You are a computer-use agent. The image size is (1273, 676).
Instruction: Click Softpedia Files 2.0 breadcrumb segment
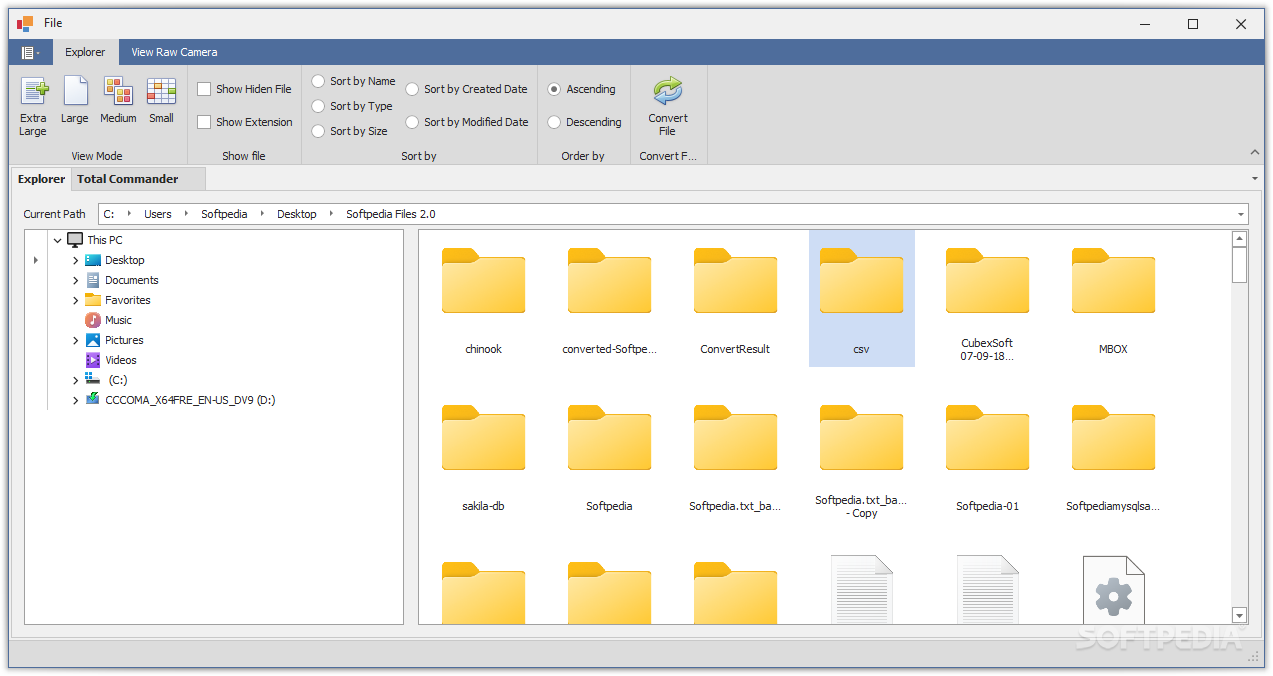pos(391,214)
